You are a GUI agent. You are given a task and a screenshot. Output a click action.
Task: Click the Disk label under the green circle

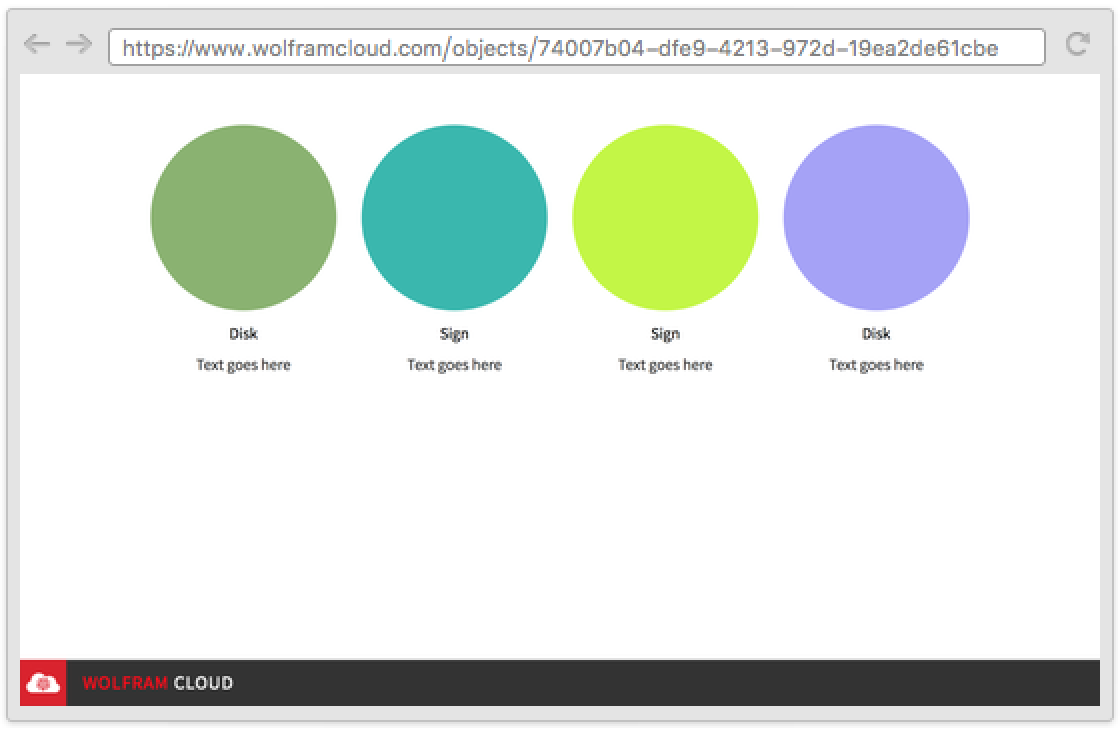(x=243, y=334)
